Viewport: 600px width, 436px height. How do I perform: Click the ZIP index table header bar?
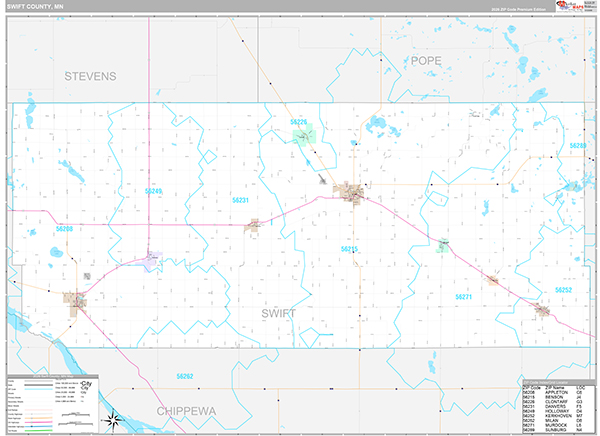tap(558, 382)
